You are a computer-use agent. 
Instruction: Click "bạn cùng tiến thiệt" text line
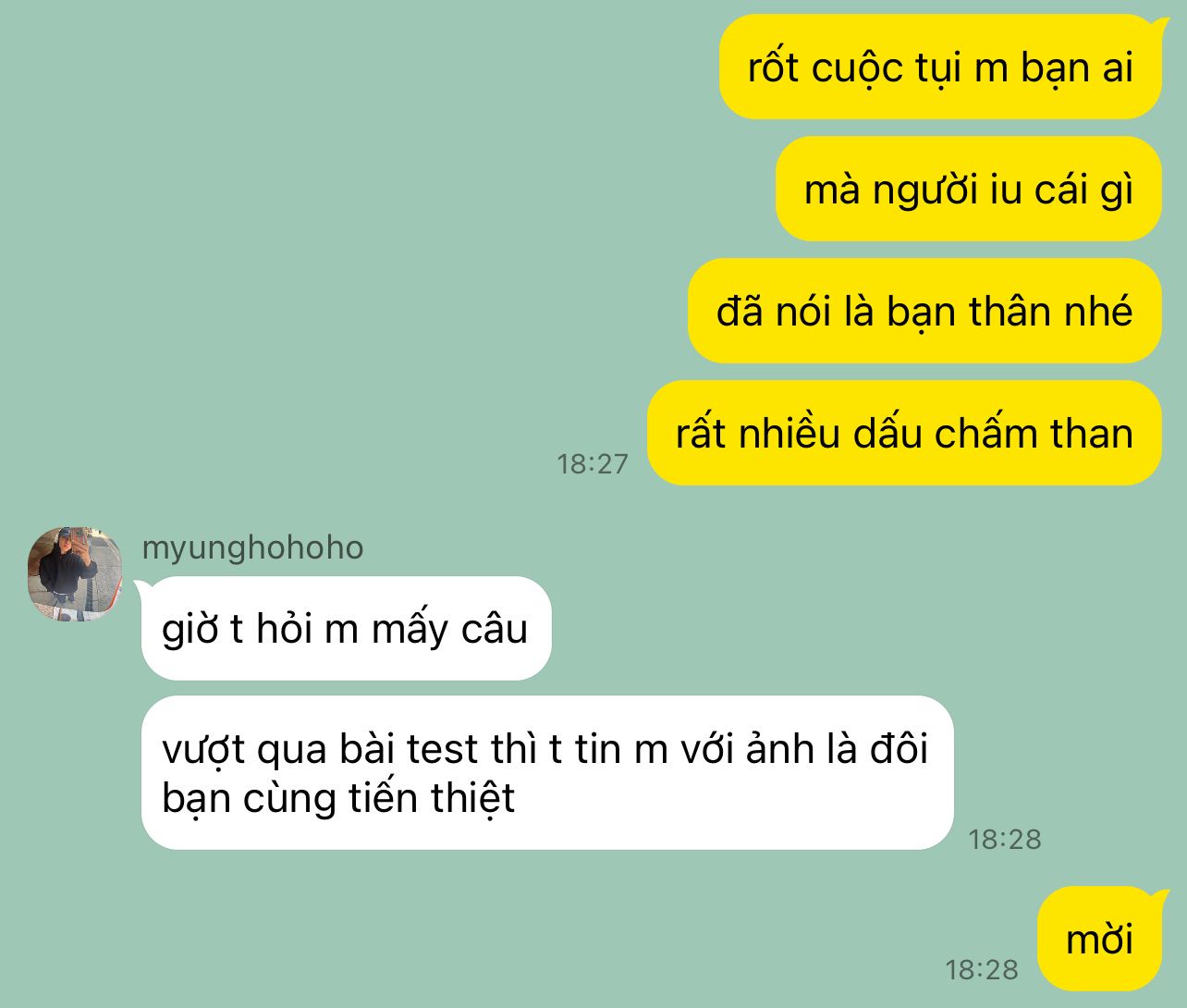(338, 798)
